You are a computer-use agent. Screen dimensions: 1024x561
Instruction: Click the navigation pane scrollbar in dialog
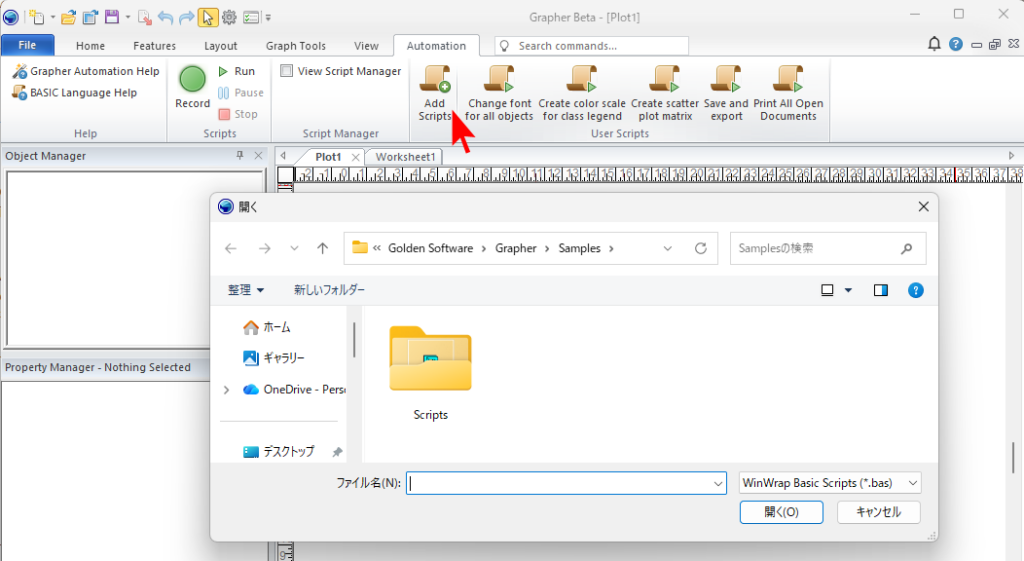click(354, 340)
